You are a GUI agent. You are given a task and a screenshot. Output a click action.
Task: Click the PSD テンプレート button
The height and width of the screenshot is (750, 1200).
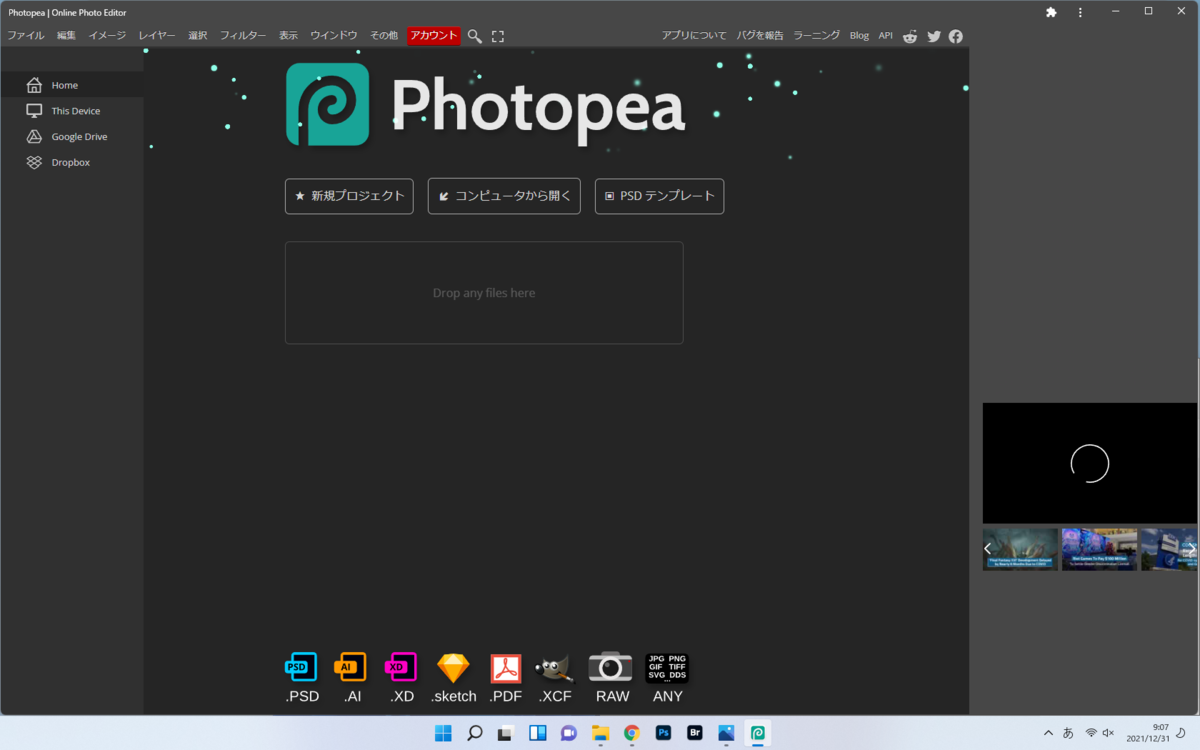point(659,196)
